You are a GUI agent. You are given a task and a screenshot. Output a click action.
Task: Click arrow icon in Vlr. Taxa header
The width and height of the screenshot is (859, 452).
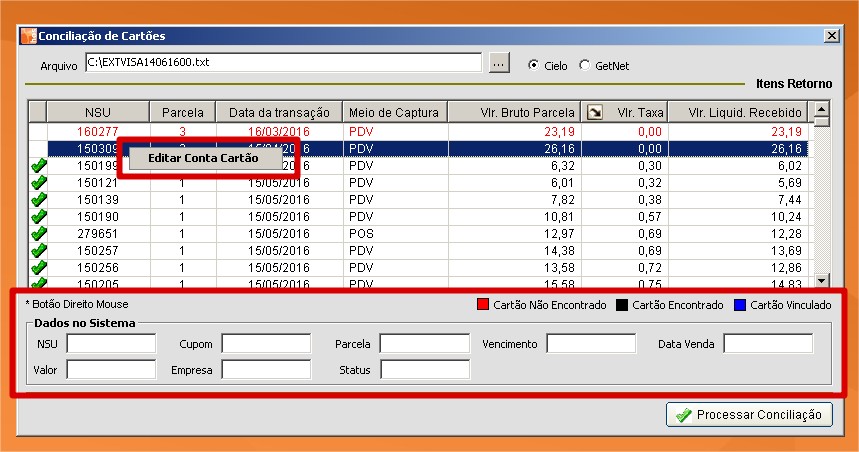[x=594, y=112]
